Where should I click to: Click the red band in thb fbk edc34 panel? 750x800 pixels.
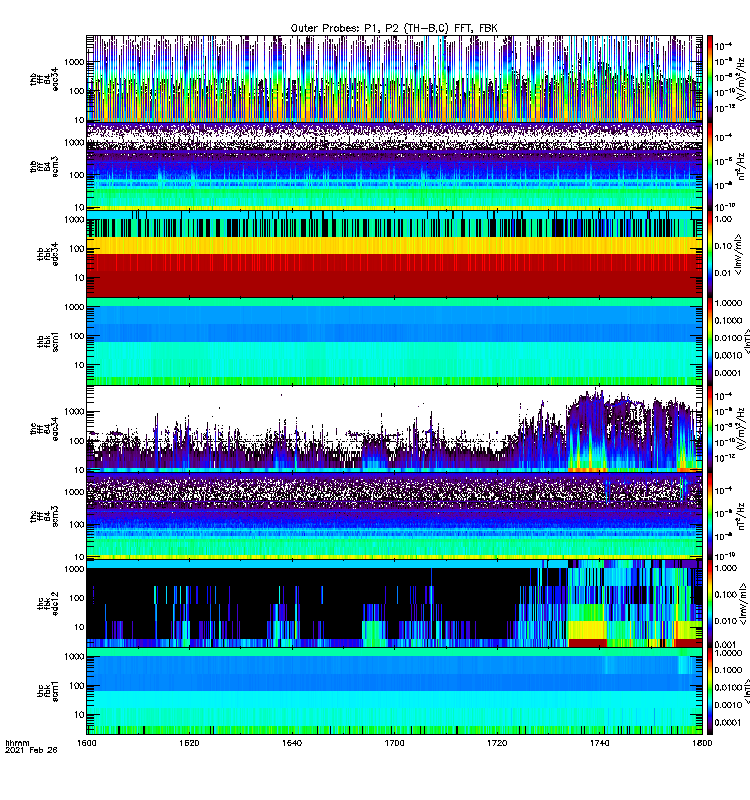coord(394,276)
